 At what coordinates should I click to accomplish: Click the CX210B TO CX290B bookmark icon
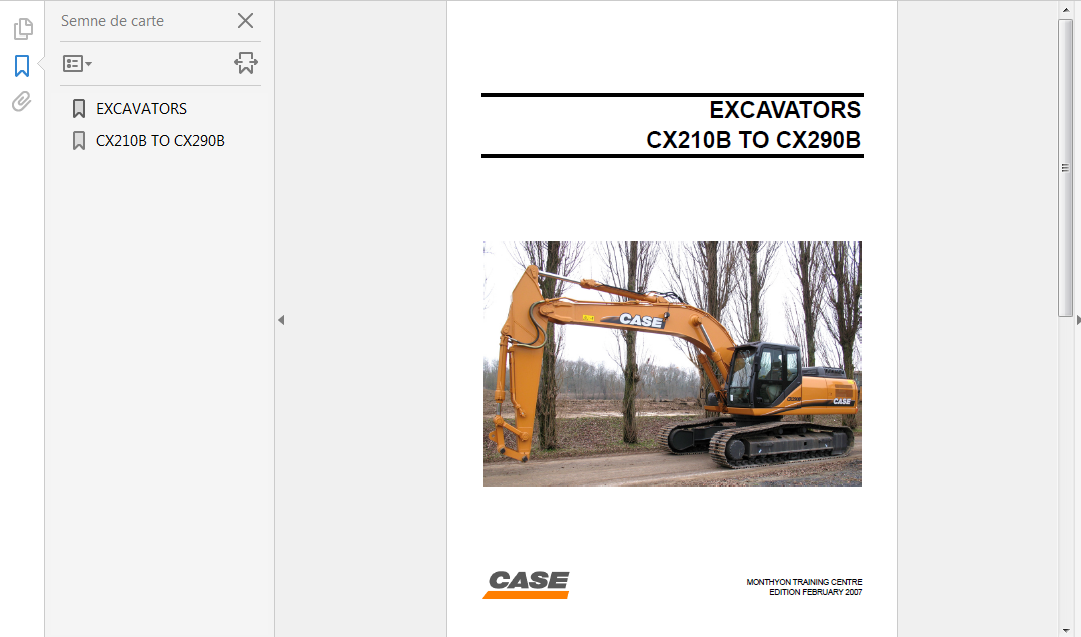pyautogui.click(x=79, y=141)
